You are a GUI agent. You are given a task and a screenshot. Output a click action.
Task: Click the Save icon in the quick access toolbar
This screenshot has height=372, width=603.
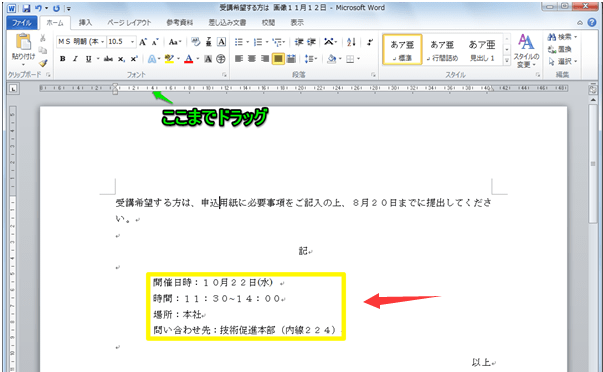point(26,8)
